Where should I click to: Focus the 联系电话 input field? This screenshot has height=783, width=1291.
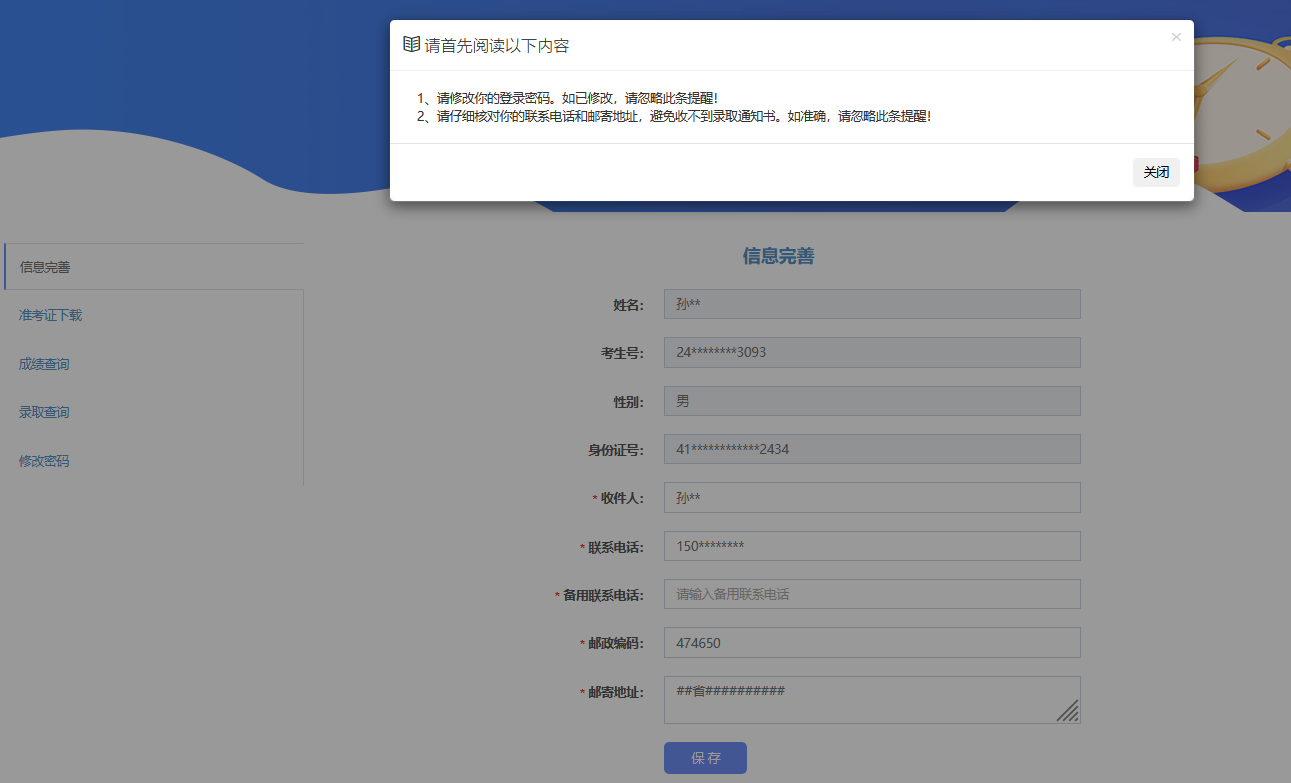pyautogui.click(x=871, y=546)
